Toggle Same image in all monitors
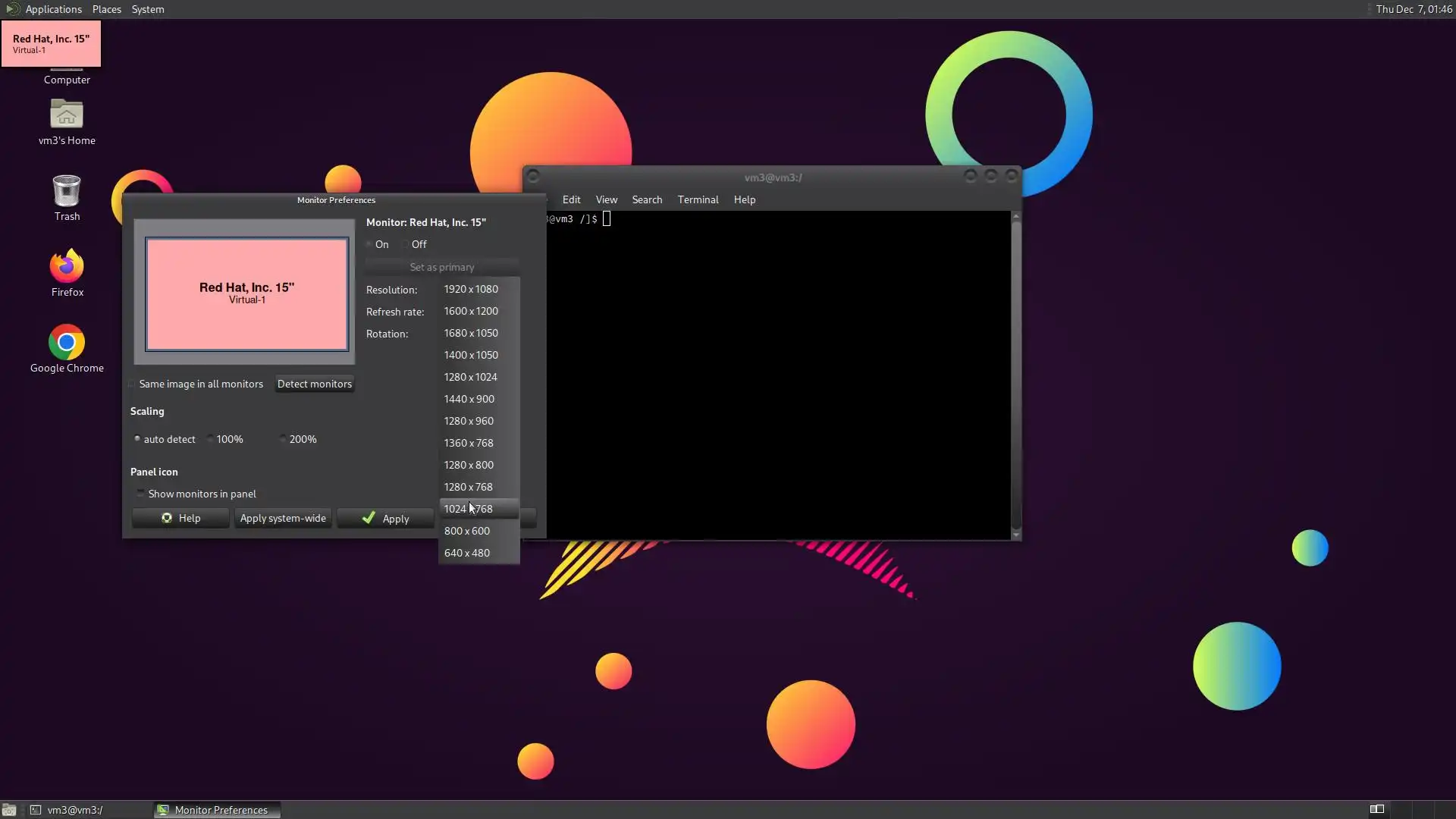 (x=132, y=384)
